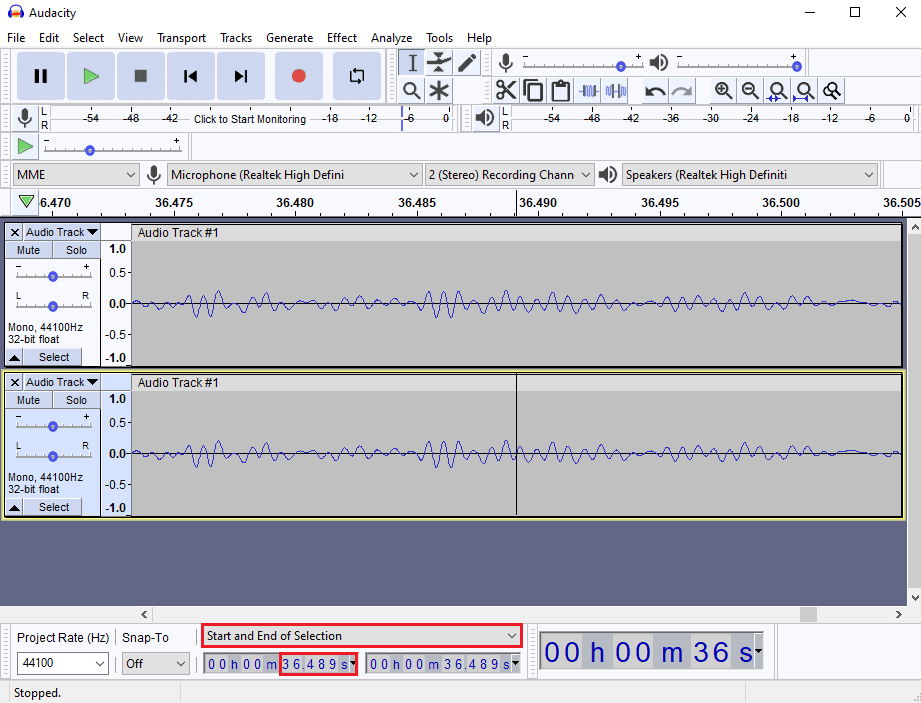Select the Multi-tool

coord(437,91)
